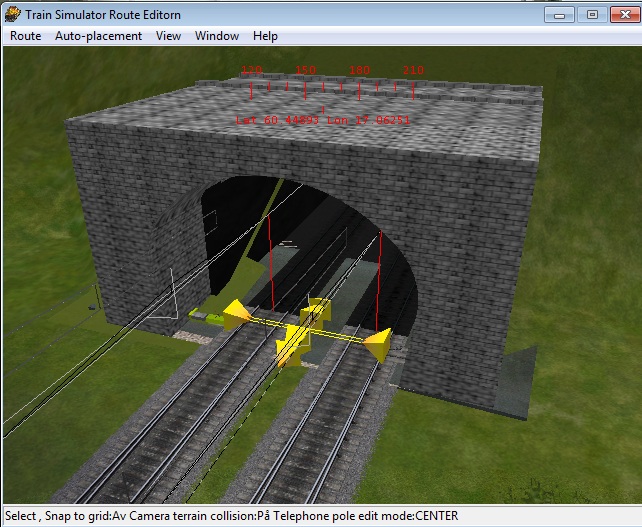Viewport: 642px width, 527px height.
Task: Open the View menu
Action: 168,36
